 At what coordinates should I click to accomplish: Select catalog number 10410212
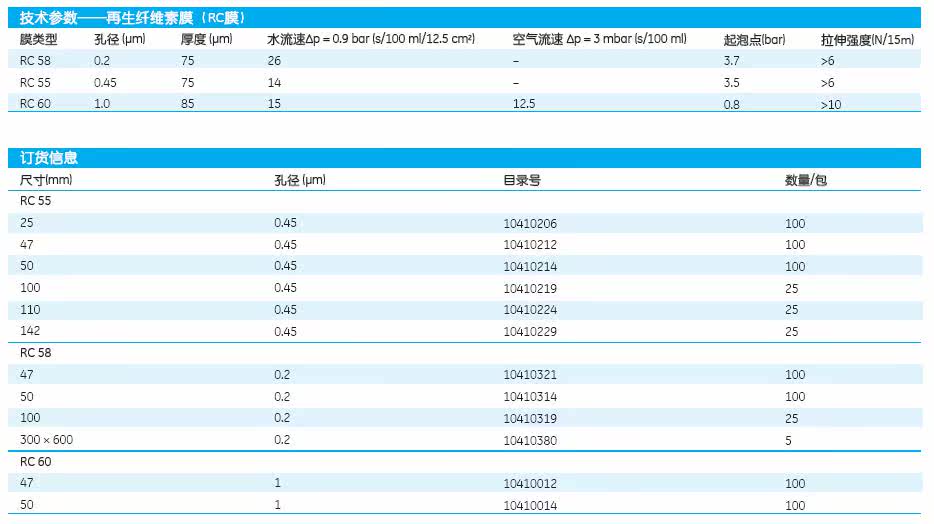coord(530,245)
